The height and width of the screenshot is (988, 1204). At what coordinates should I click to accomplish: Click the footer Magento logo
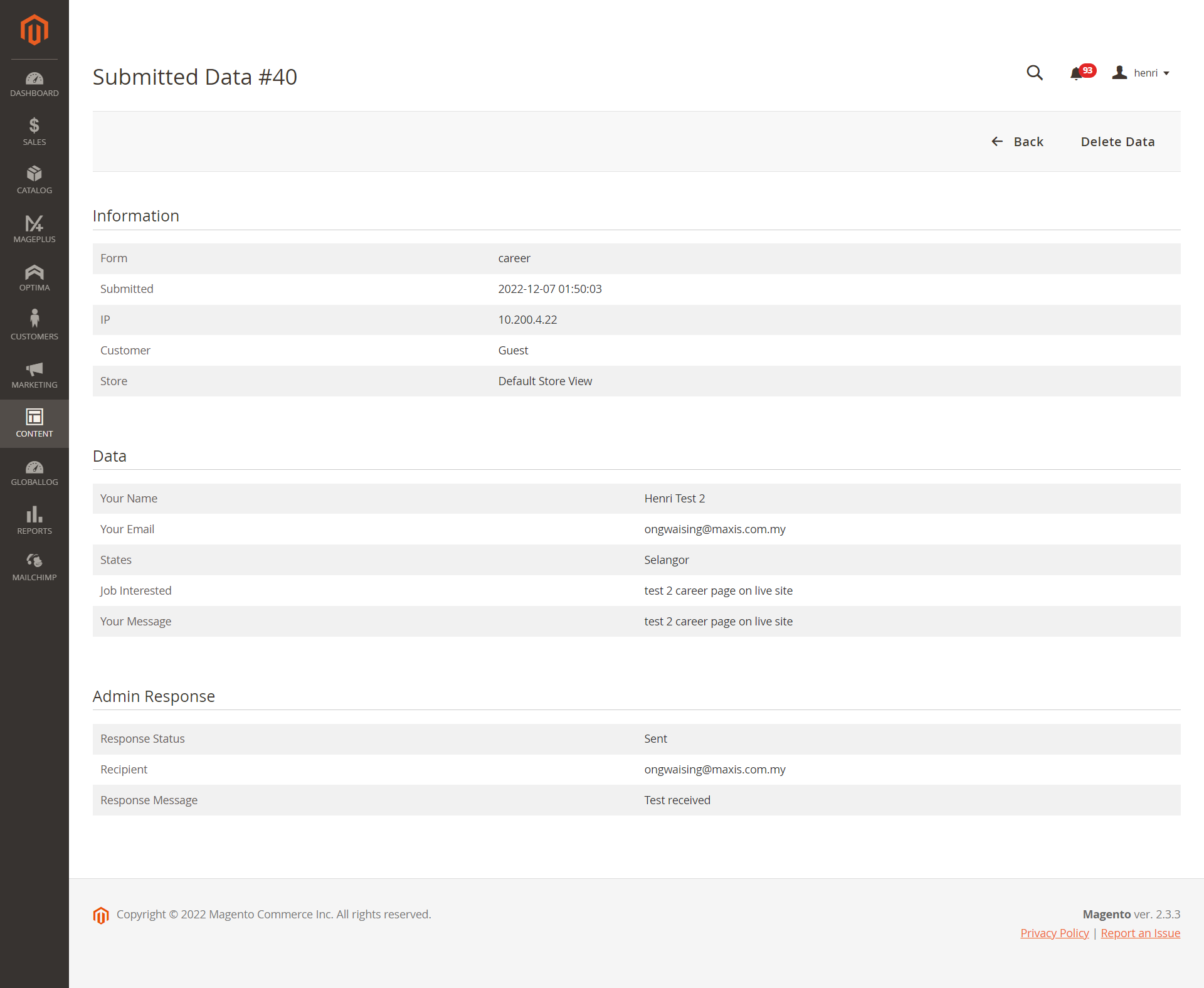(x=101, y=915)
